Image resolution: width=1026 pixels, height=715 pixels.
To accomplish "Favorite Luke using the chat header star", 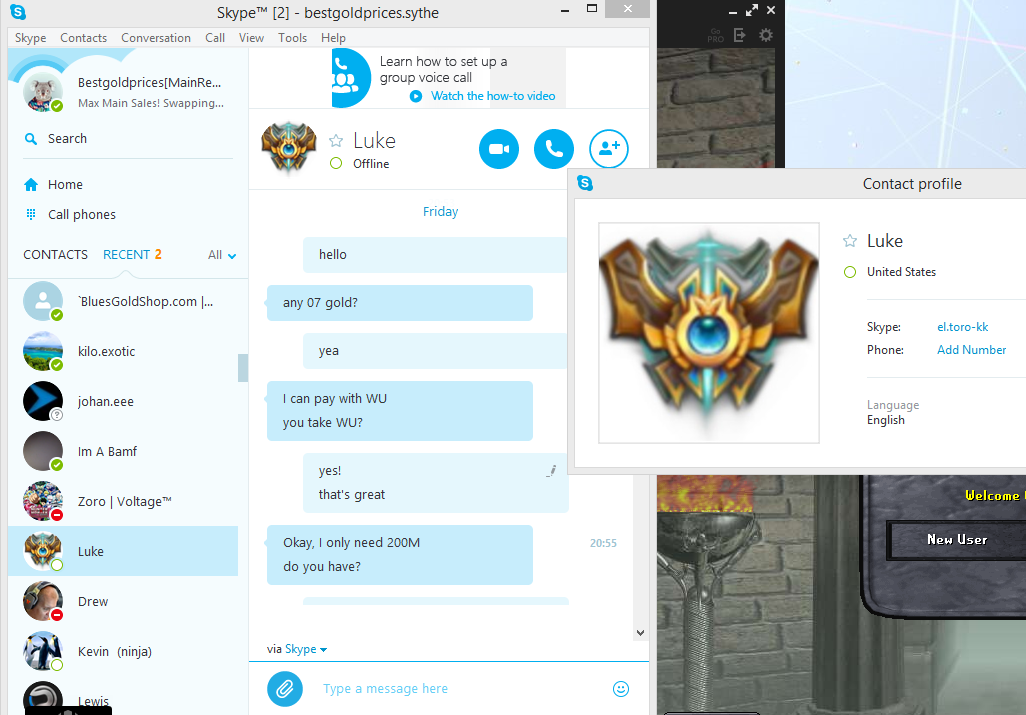I will tap(336, 141).
